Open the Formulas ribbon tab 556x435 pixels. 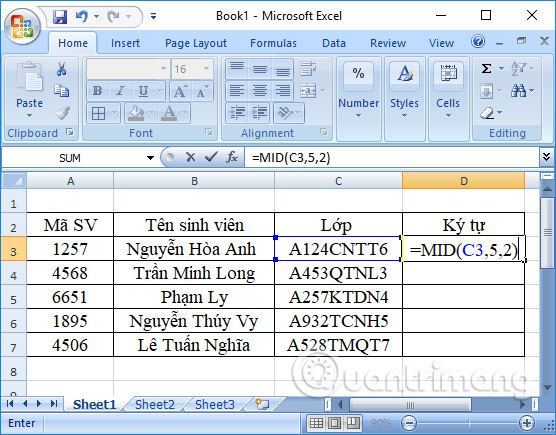click(x=273, y=43)
